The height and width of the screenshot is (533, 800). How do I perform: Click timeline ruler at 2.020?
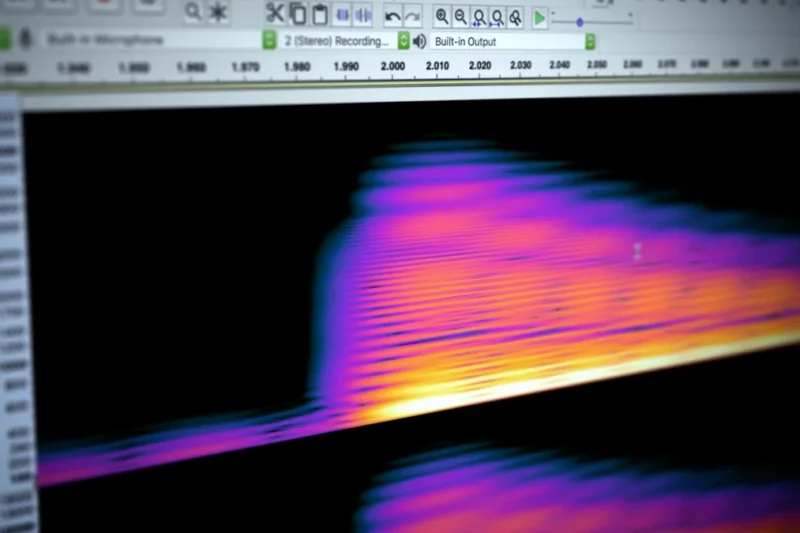pyautogui.click(x=480, y=66)
